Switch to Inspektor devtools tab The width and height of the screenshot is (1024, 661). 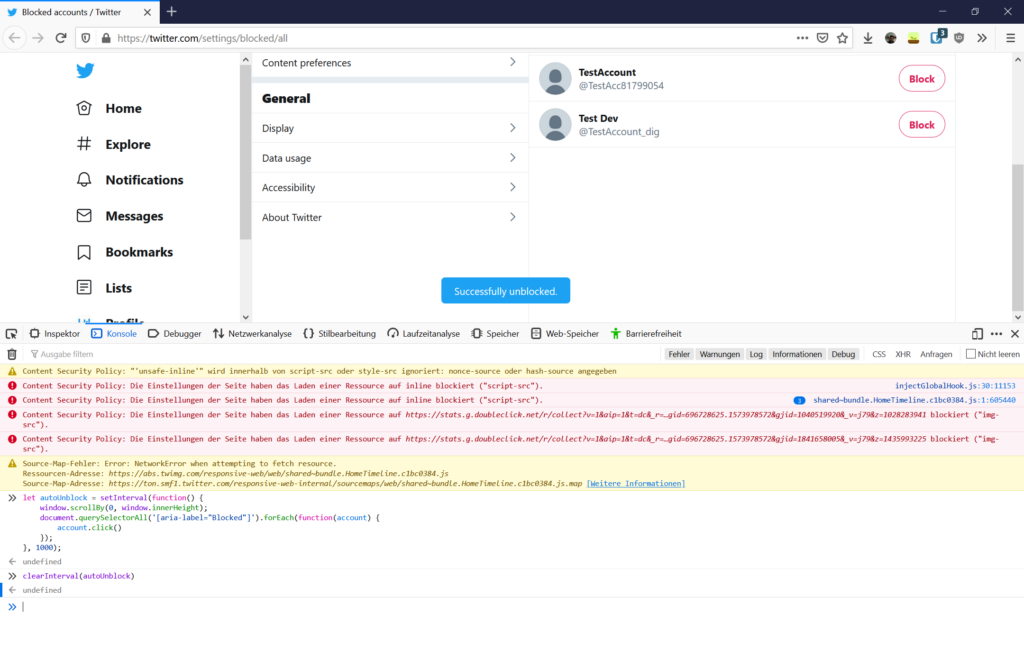click(55, 334)
